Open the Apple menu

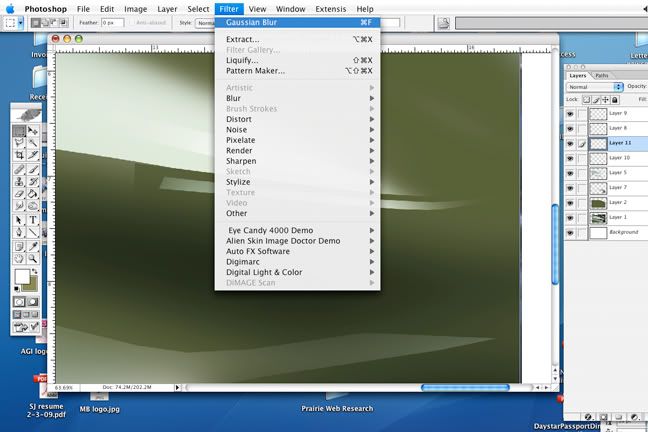click(10, 9)
